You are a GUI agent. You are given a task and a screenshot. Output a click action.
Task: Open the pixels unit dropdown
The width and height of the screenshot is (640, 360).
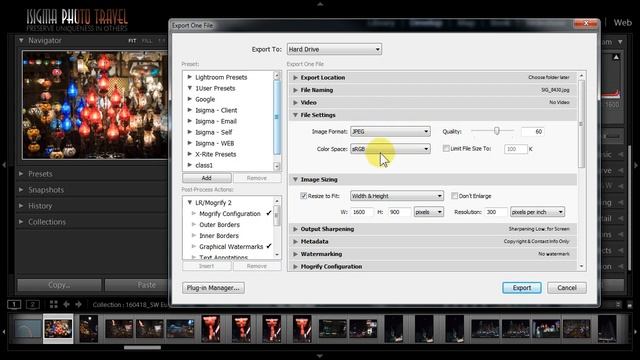pyautogui.click(x=429, y=212)
